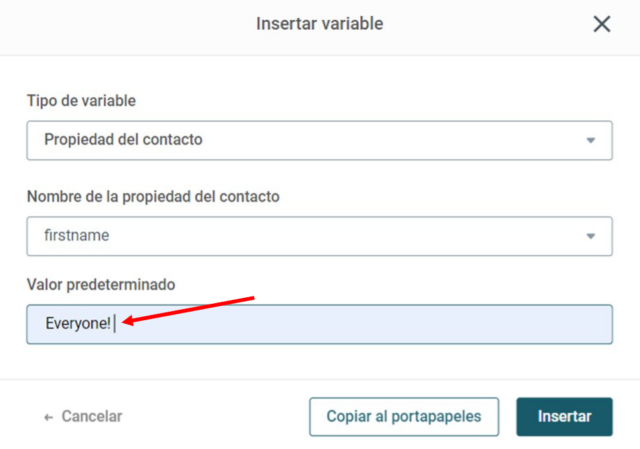Copy variable with Copiar al portapapeles

[x=404, y=417]
